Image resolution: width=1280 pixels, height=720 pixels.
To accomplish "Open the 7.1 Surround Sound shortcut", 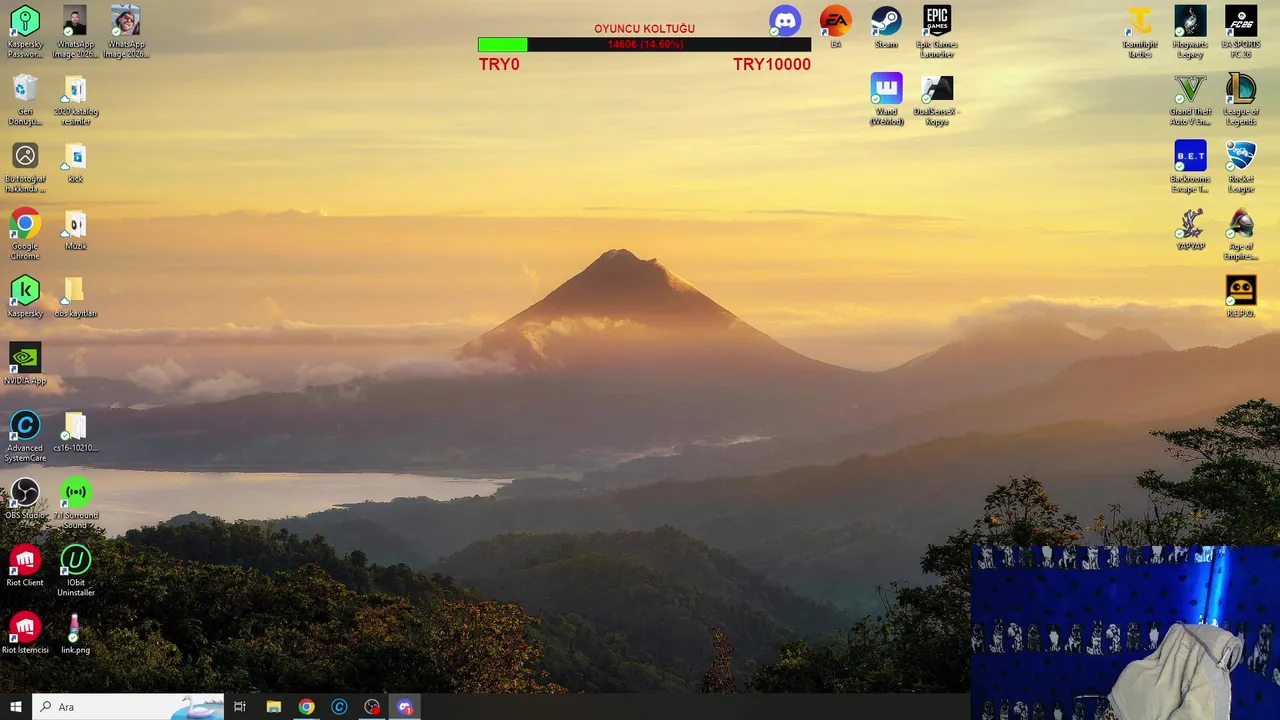I will coord(76,503).
